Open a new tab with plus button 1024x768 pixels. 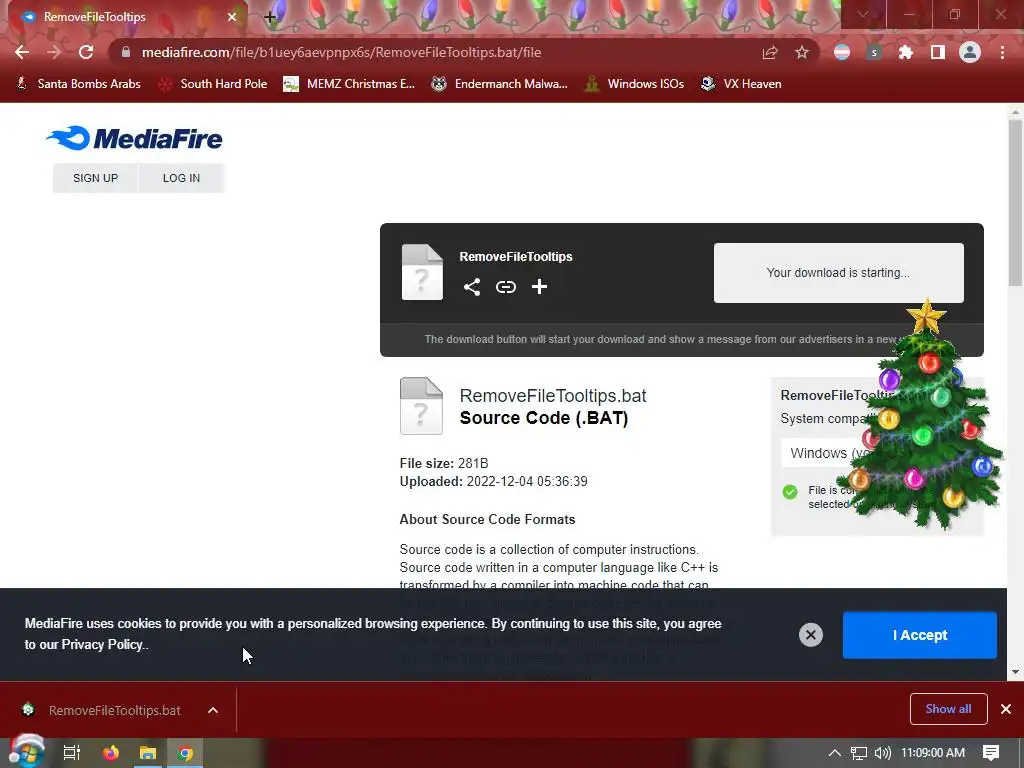pyautogui.click(x=270, y=17)
